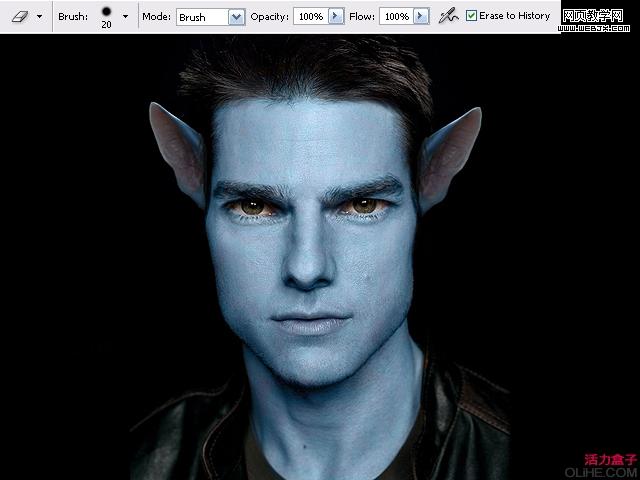Click the Eraser tool preset icon
This screenshot has height=480, width=640.
[19, 17]
